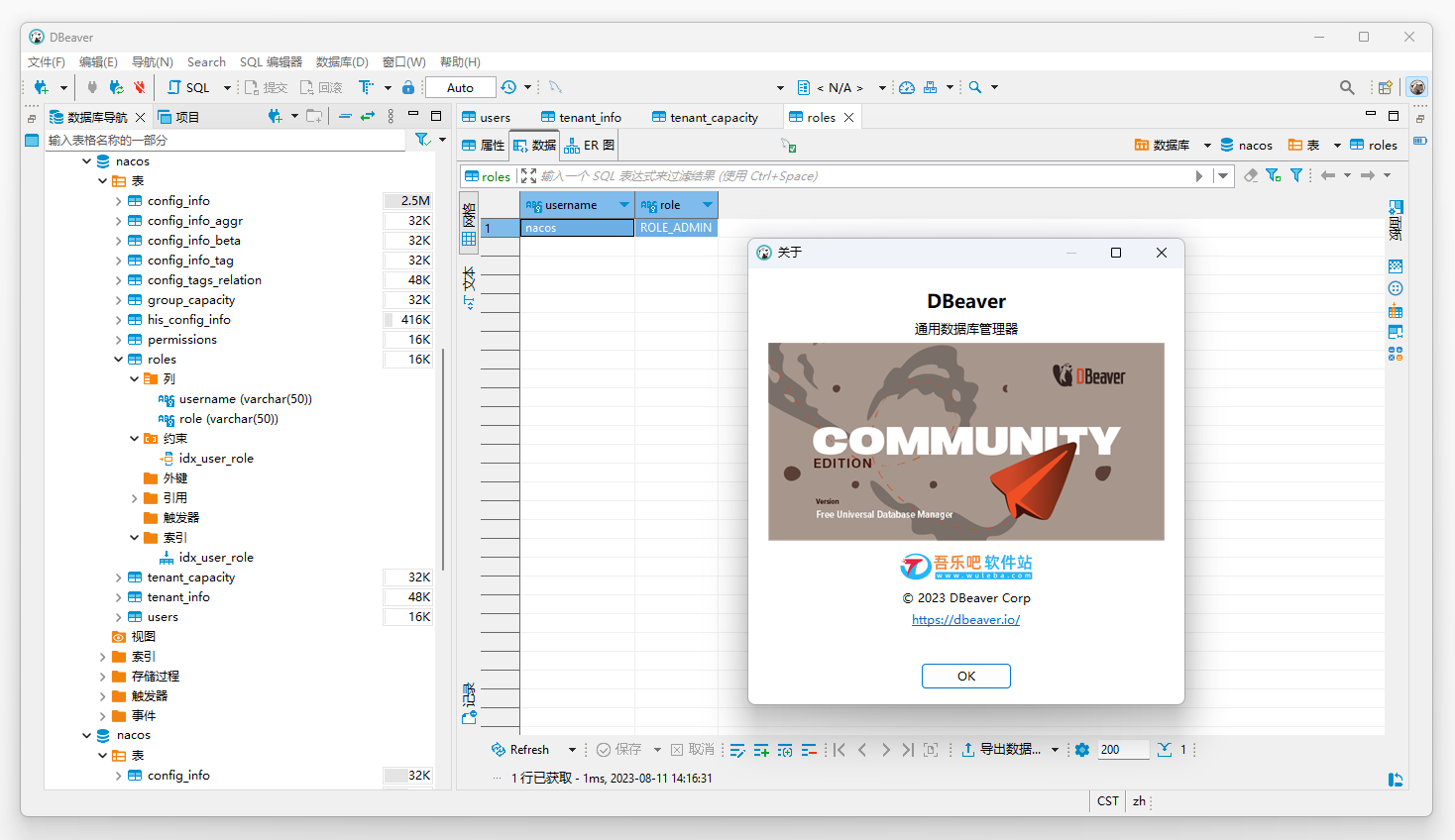Open the https://dbeaver.io/ link
Screen dimensions: 1455x840
[965, 619]
